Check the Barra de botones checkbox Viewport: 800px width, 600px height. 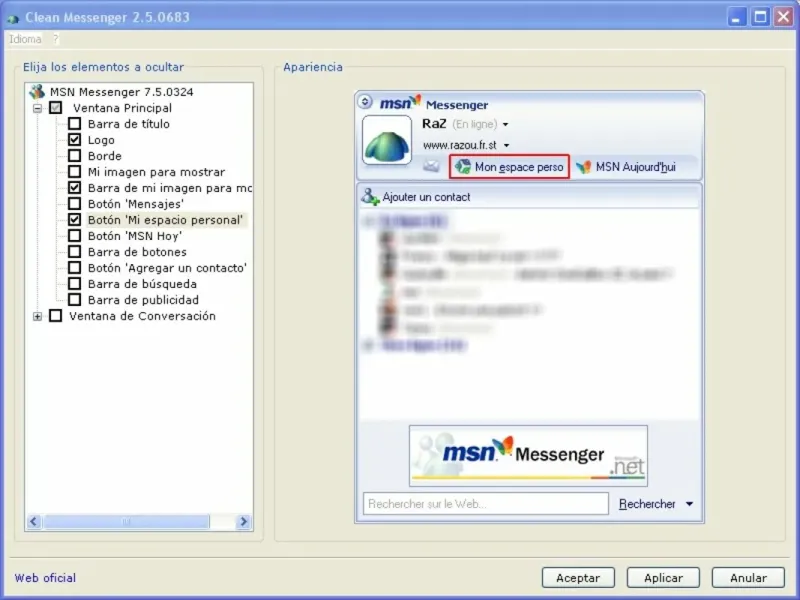pos(74,252)
